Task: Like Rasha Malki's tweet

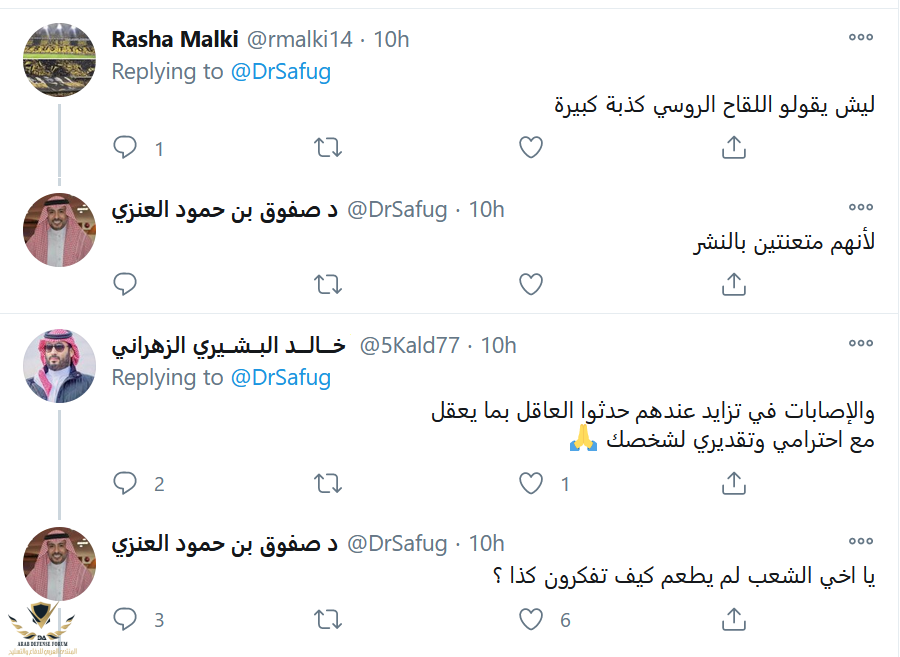Action: click(x=531, y=148)
